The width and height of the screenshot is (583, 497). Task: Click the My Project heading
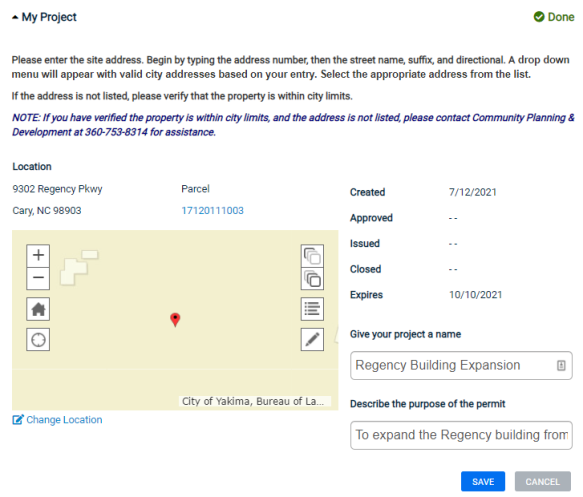pos(49,17)
